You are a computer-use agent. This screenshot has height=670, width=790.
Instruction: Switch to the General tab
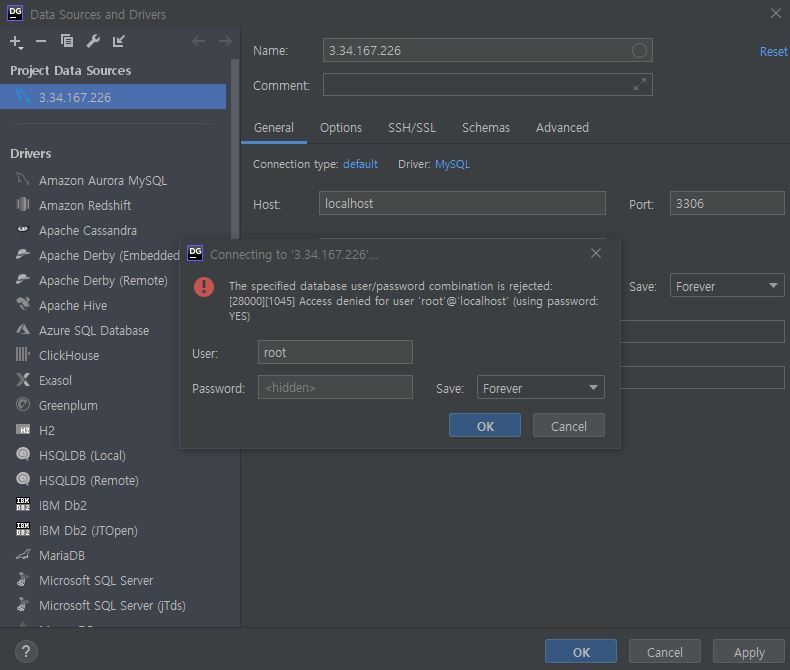coord(274,128)
